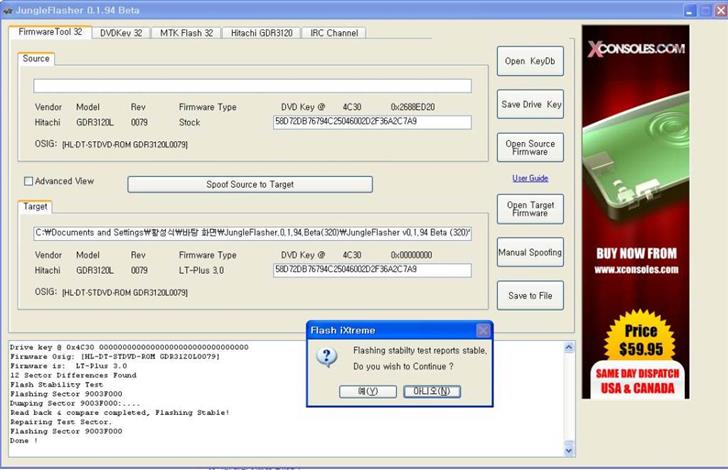
Task: Close the Flash iXtreme dialog
Action: pyautogui.click(x=483, y=330)
